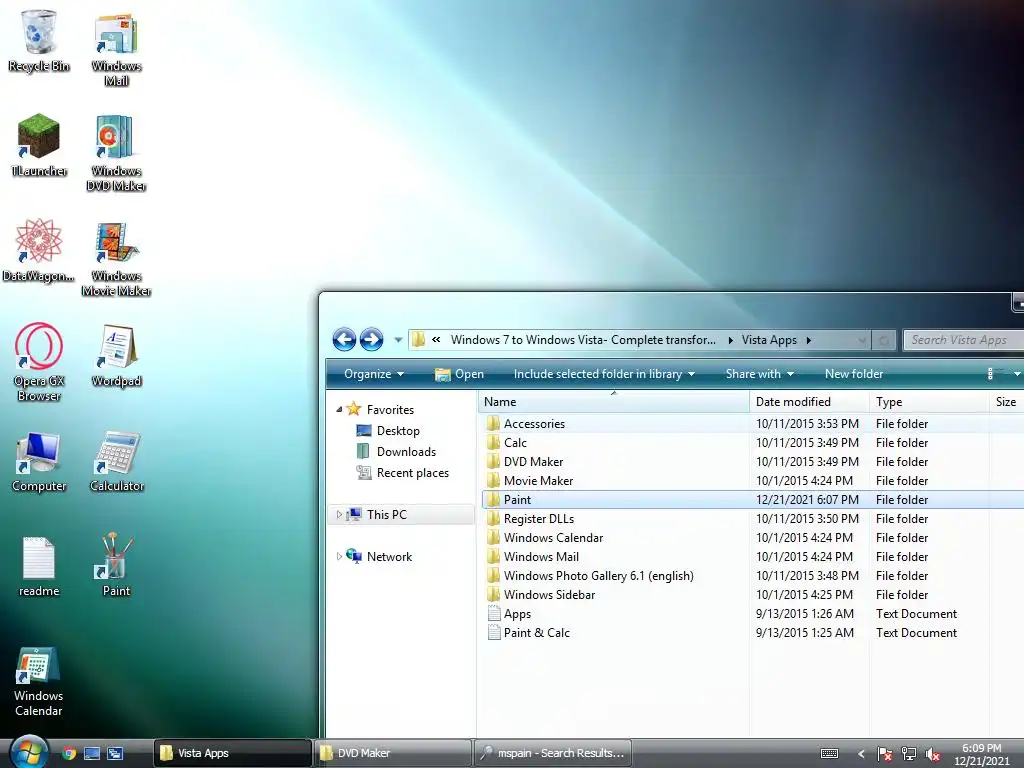Select the Accessories folder icon
Screen dimensions: 1024x768
pos(493,423)
